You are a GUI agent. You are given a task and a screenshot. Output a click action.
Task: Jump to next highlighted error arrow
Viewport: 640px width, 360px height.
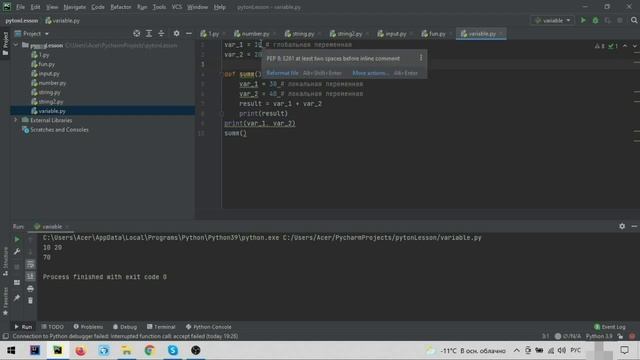(x=635, y=46)
